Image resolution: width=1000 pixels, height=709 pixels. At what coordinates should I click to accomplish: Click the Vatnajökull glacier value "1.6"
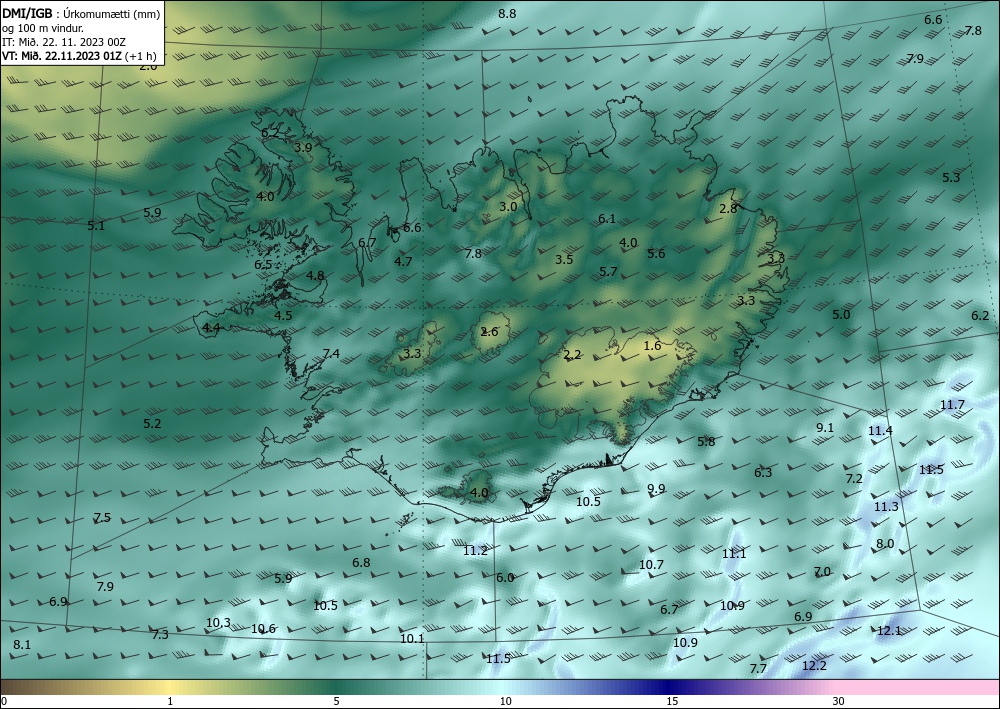point(652,346)
